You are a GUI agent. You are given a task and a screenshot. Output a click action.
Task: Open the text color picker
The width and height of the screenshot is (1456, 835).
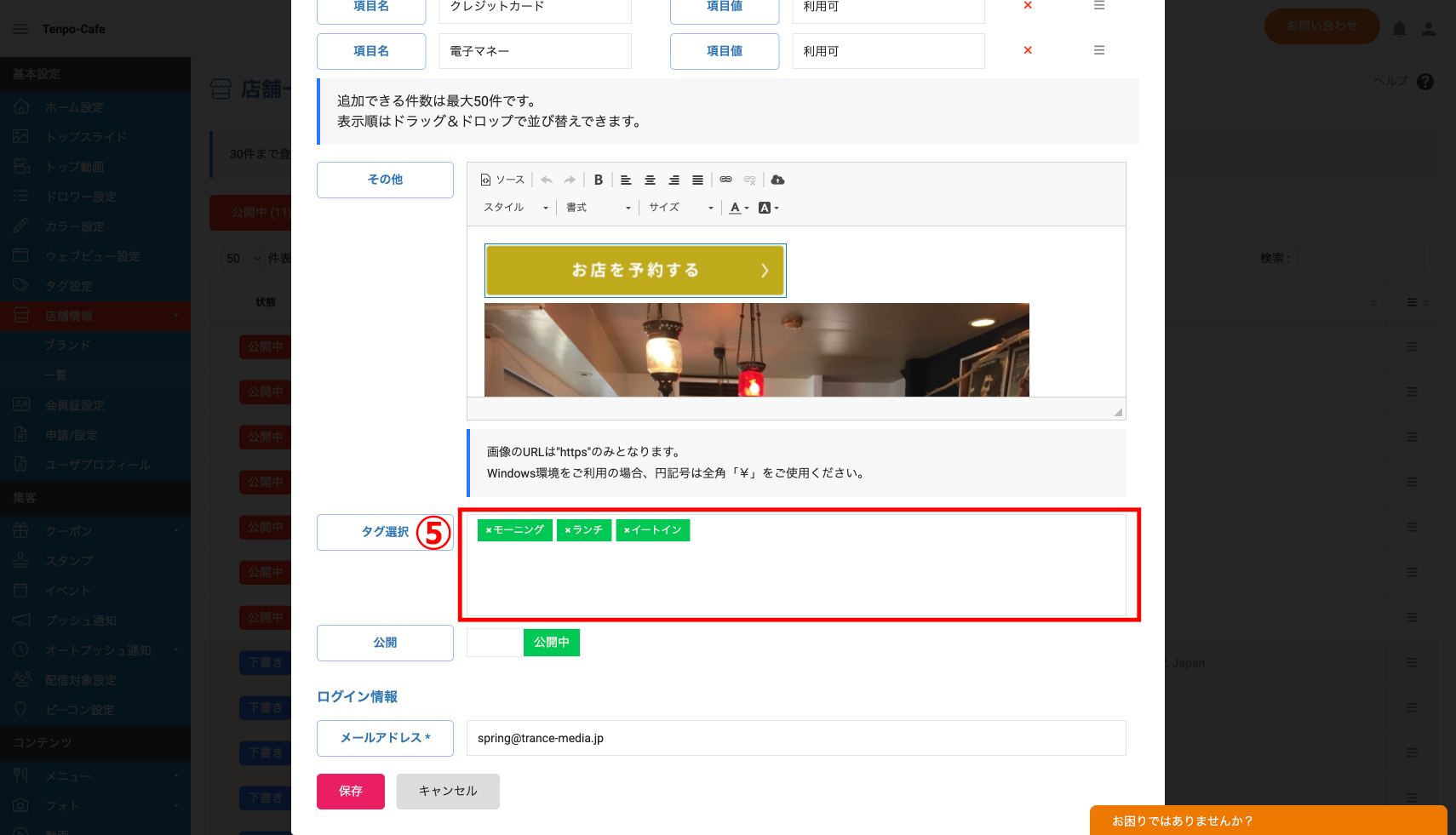[x=739, y=208]
